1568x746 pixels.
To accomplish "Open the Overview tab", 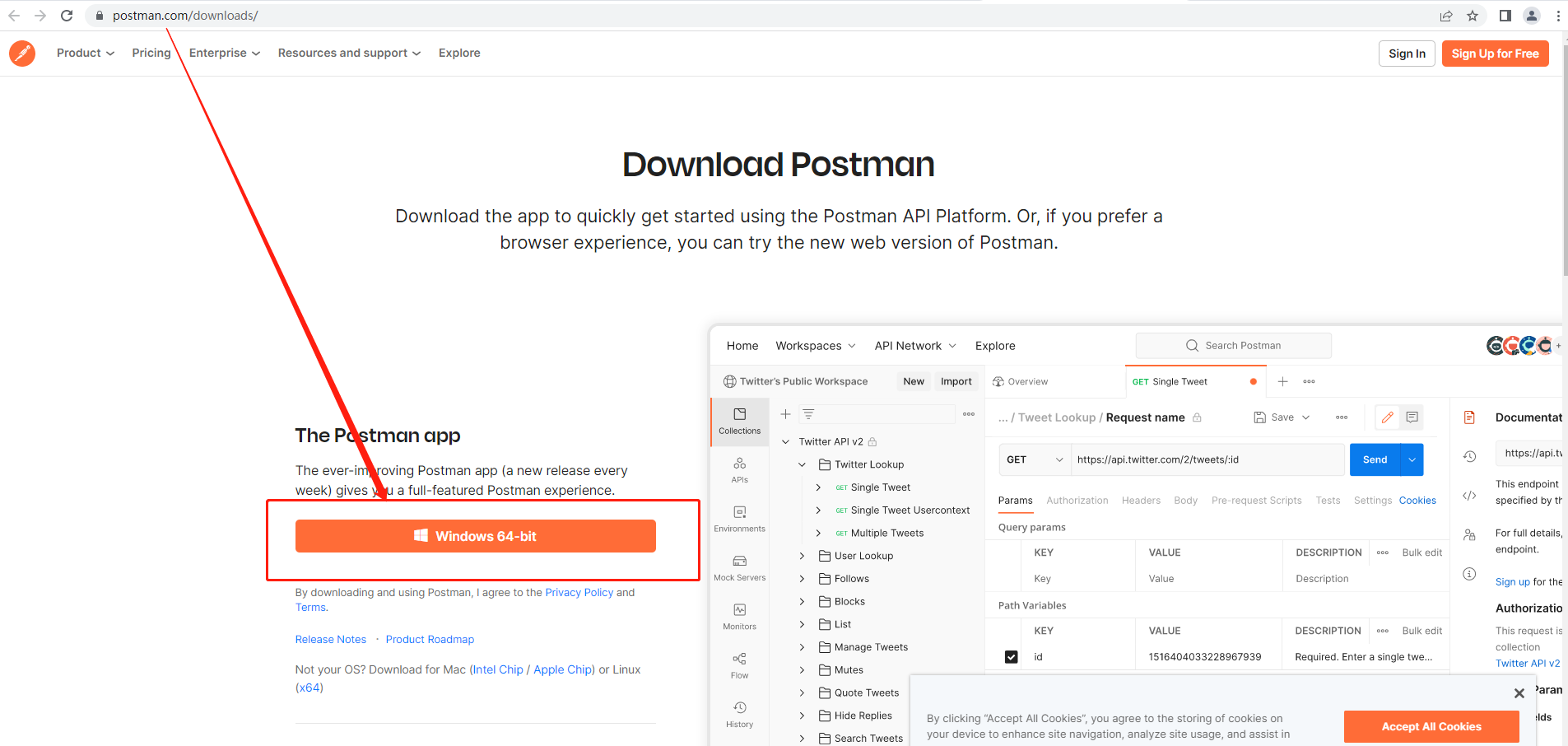I will pyautogui.click(x=1021, y=381).
